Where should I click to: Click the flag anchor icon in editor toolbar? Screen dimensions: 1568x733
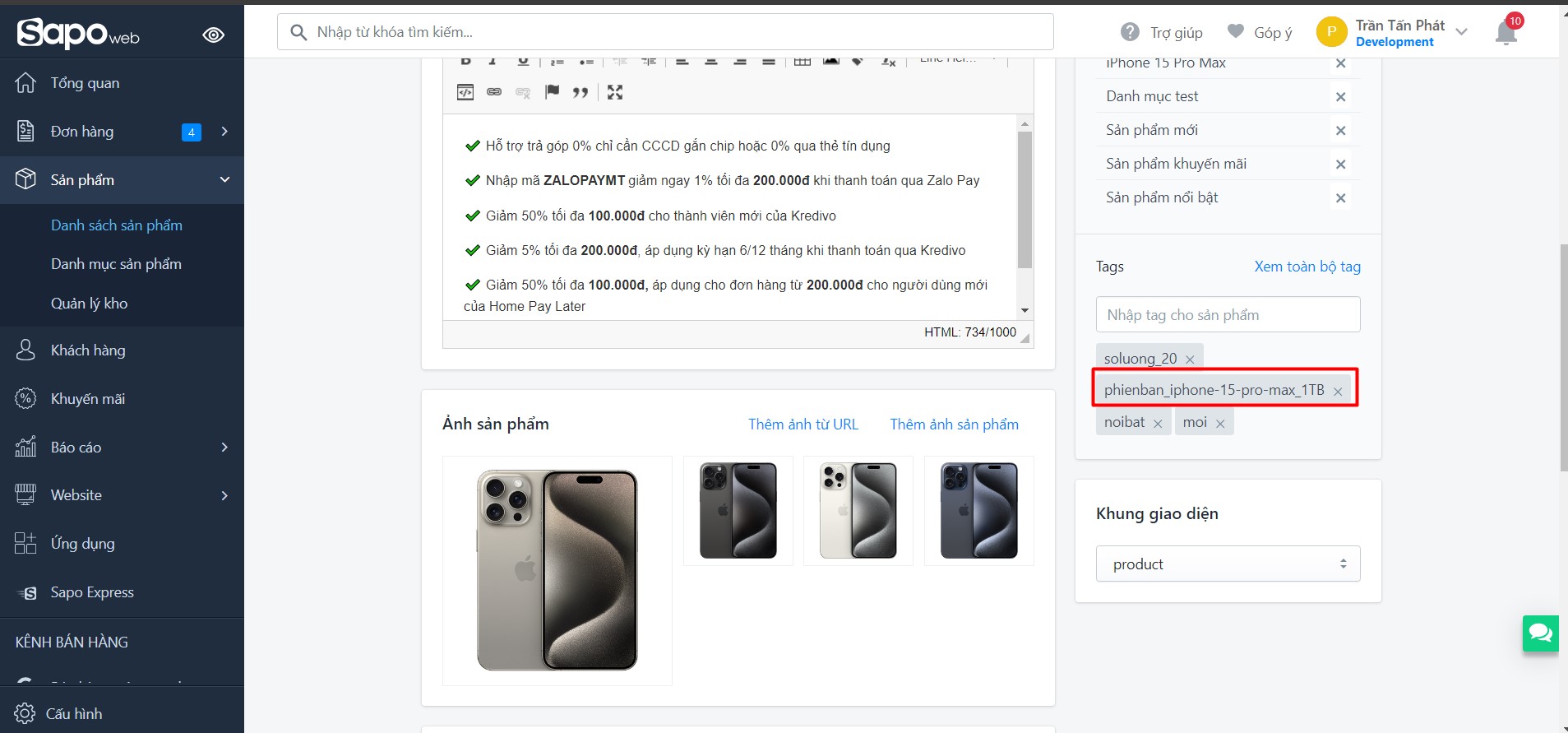click(552, 91)
